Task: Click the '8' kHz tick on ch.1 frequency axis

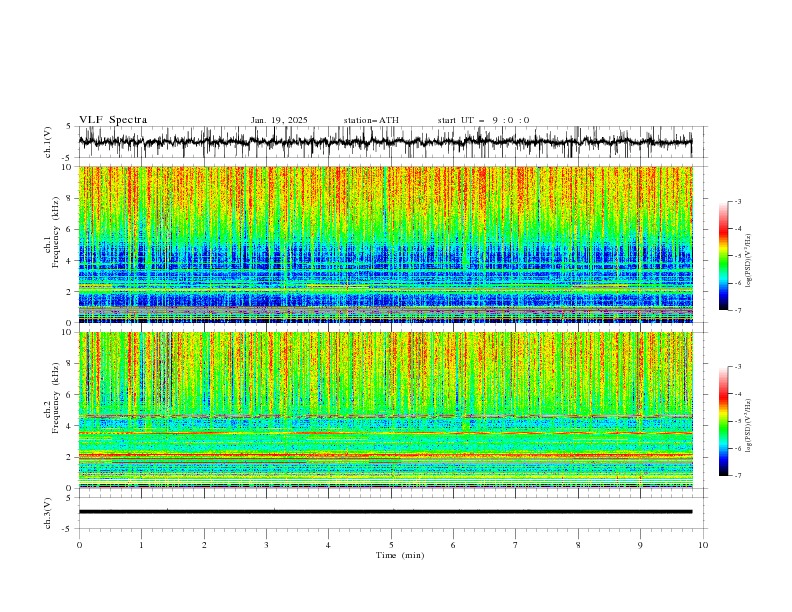Action: pyautogui.click(x=70, y=198)
